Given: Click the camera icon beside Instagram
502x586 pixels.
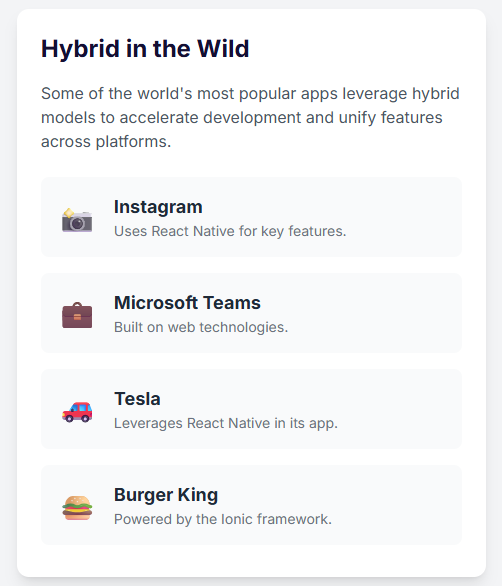Looking at the screenshot, I should tap(77, 220).
